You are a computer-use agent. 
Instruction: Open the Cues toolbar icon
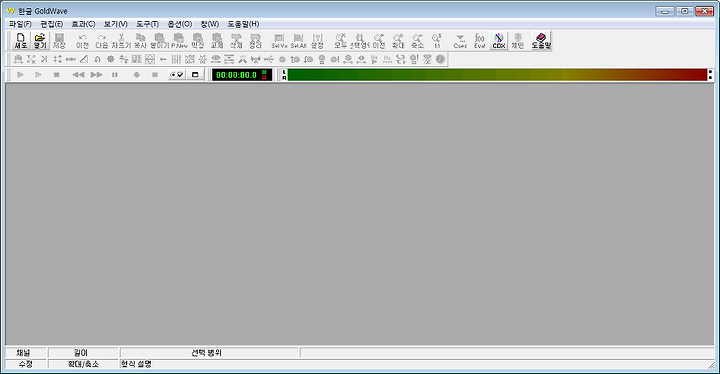click(x=460, y=41)
